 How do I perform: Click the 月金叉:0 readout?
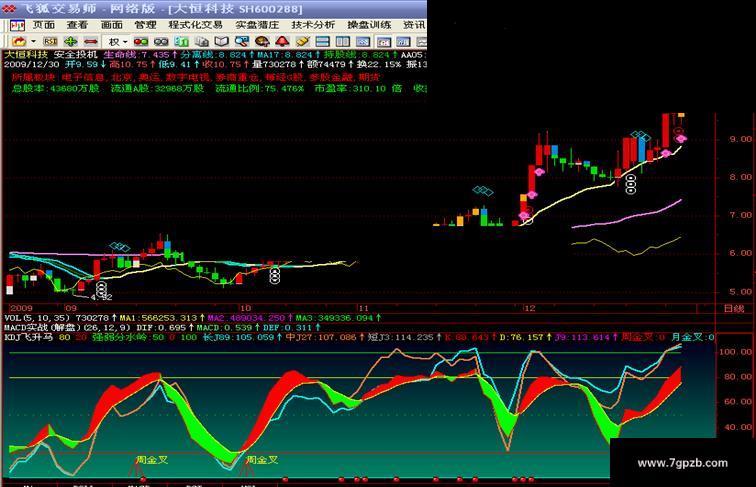693,338
